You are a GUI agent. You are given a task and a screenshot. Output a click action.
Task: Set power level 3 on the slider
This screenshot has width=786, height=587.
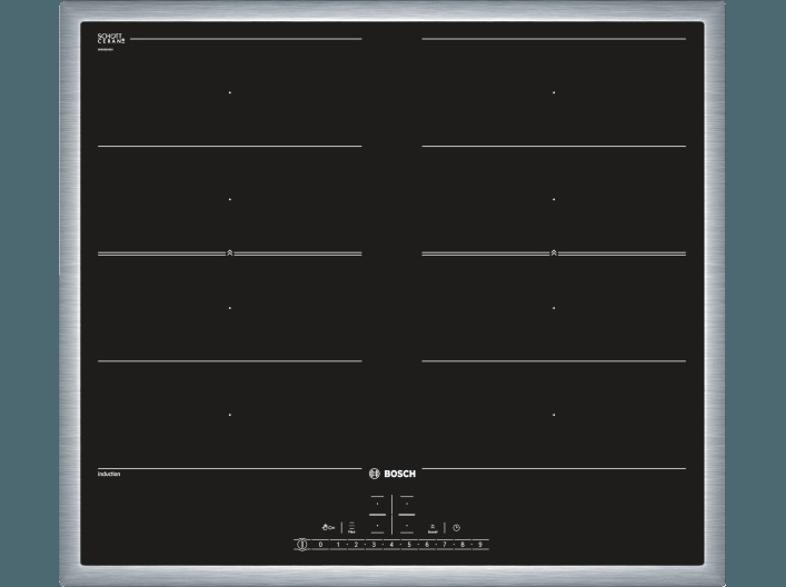point(374,544)
